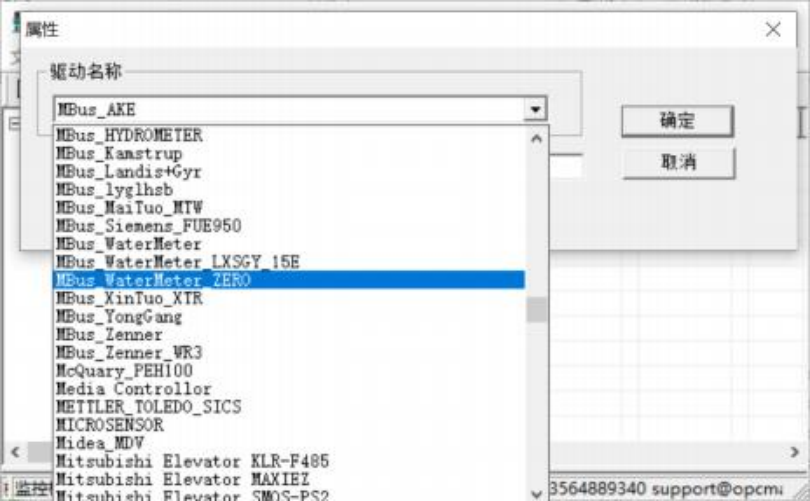Viewport: 810px width, 501px height.
Task: Click the driver name field showing MBus_AKE
Action: point(289,109)
